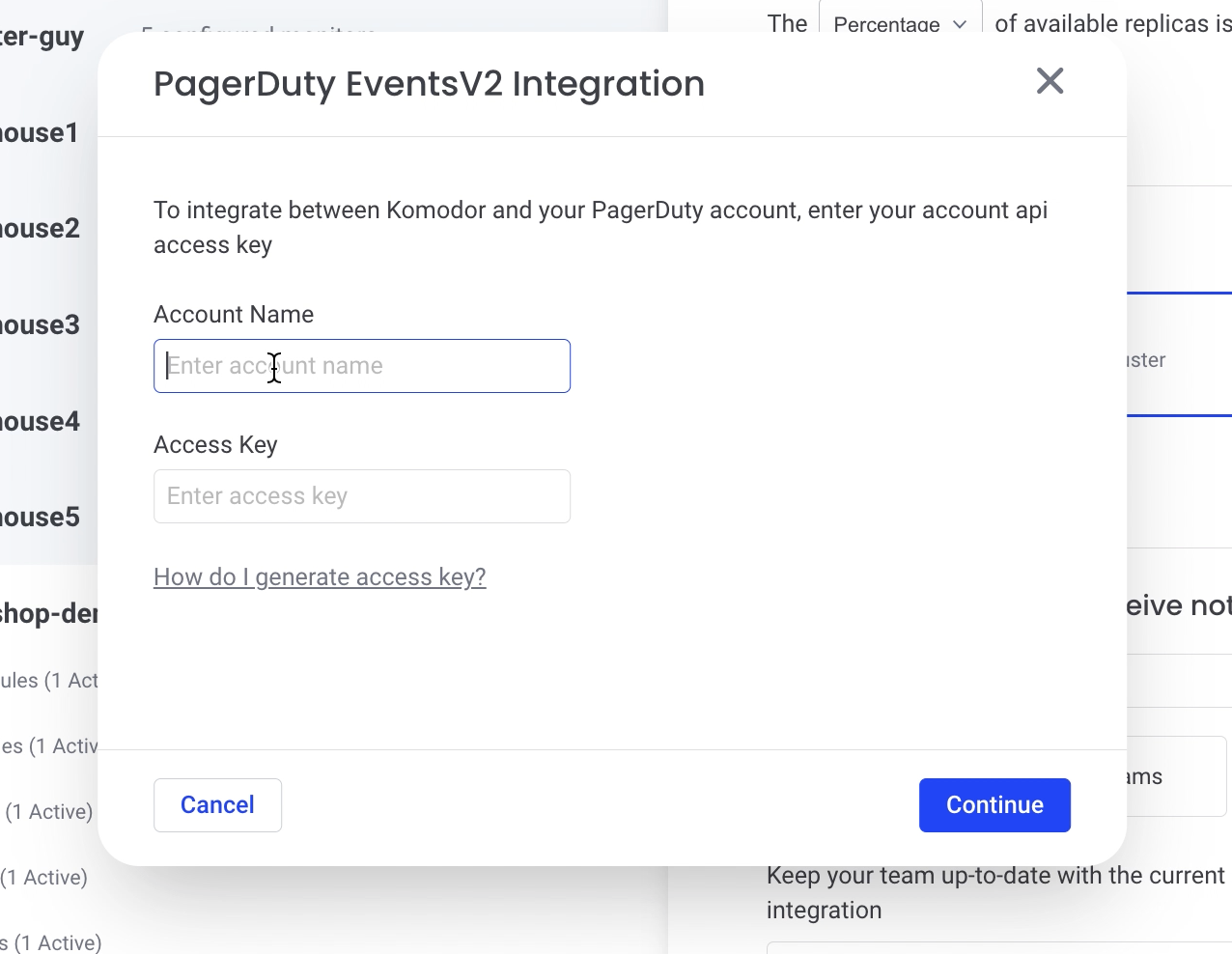Viewport: 1232px width, 954px height.
Task: Click the Cancel button
Action: (x=217, y=805)
